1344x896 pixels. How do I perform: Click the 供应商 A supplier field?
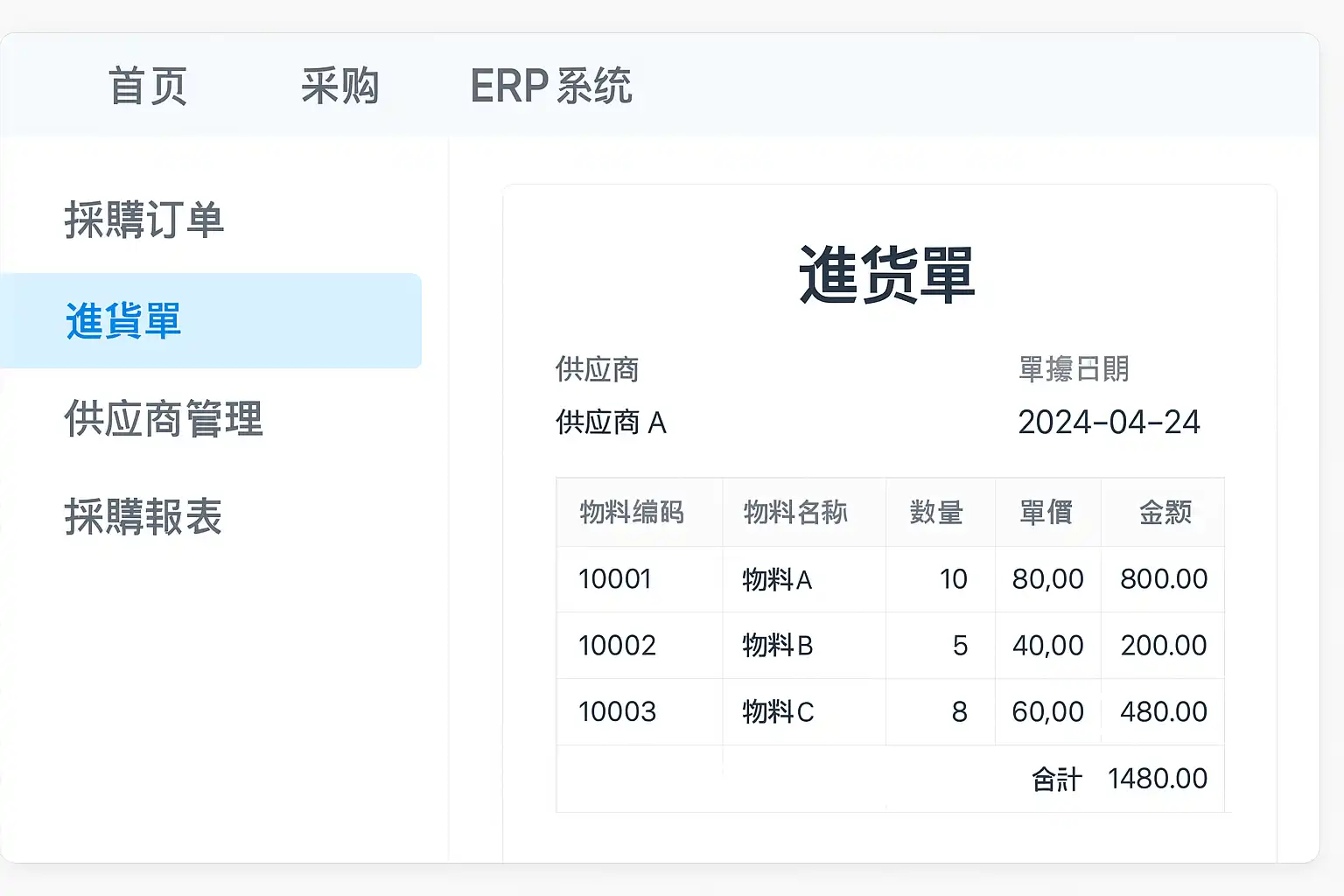pos(611,423)
